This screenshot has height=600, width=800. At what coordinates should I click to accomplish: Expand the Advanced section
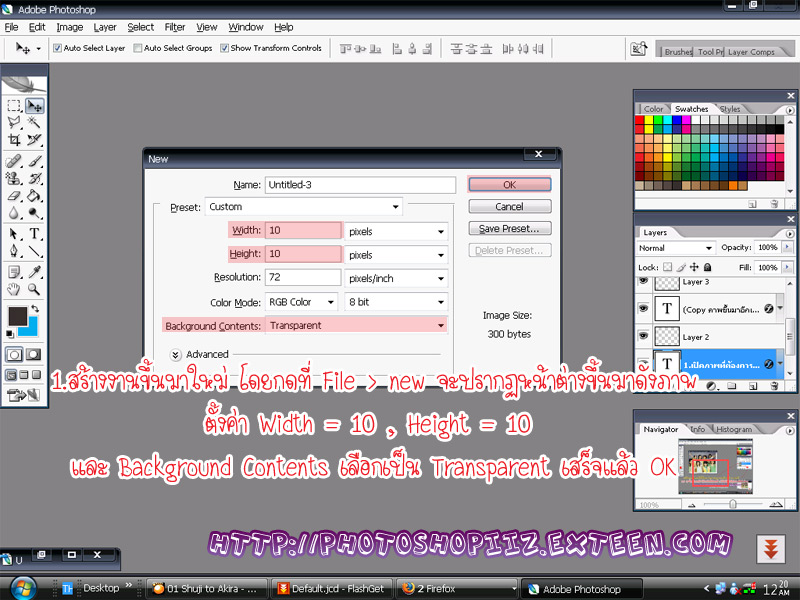coord(176,355)
